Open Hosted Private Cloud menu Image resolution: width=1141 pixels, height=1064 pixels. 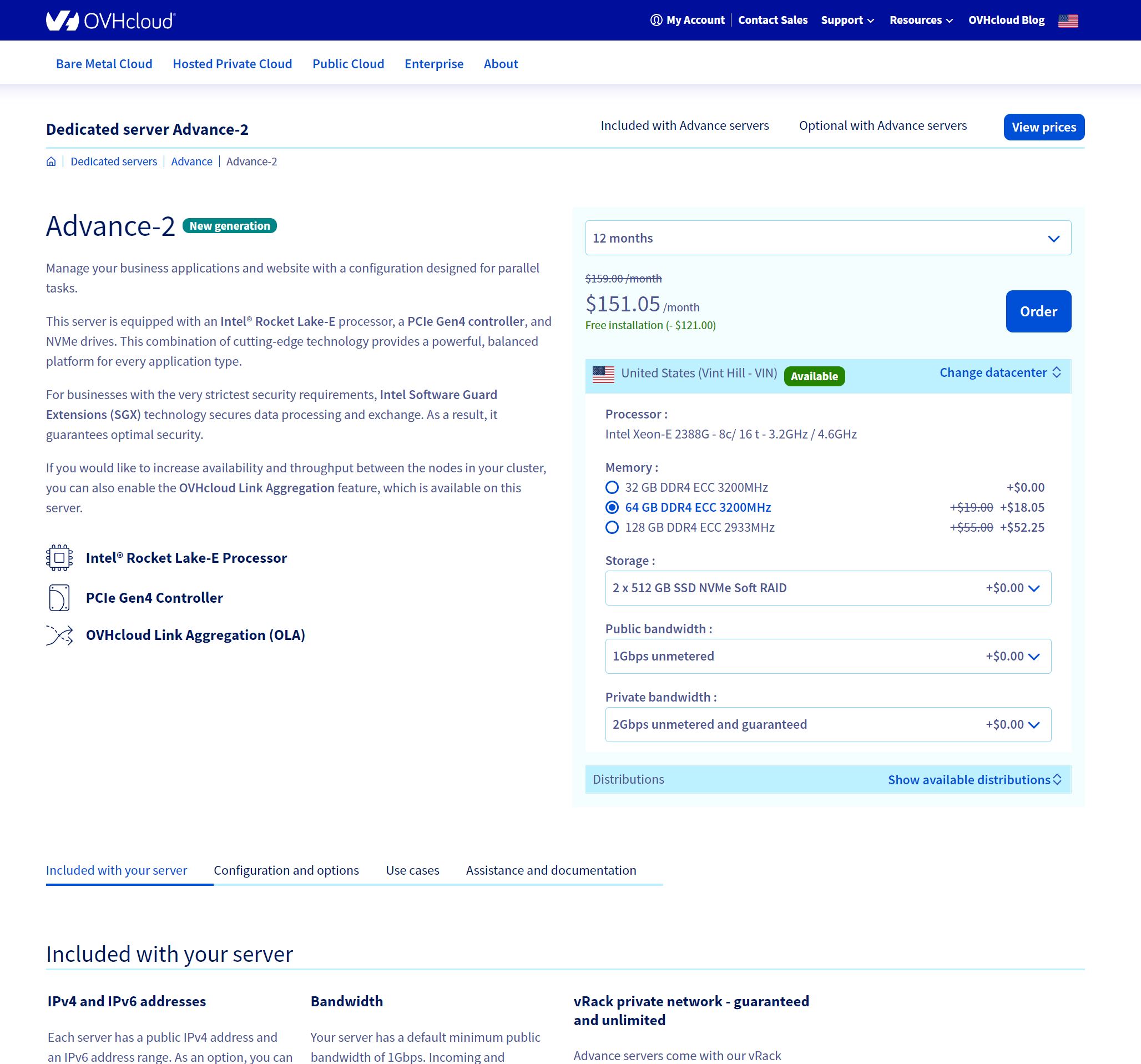pos(233,64)
